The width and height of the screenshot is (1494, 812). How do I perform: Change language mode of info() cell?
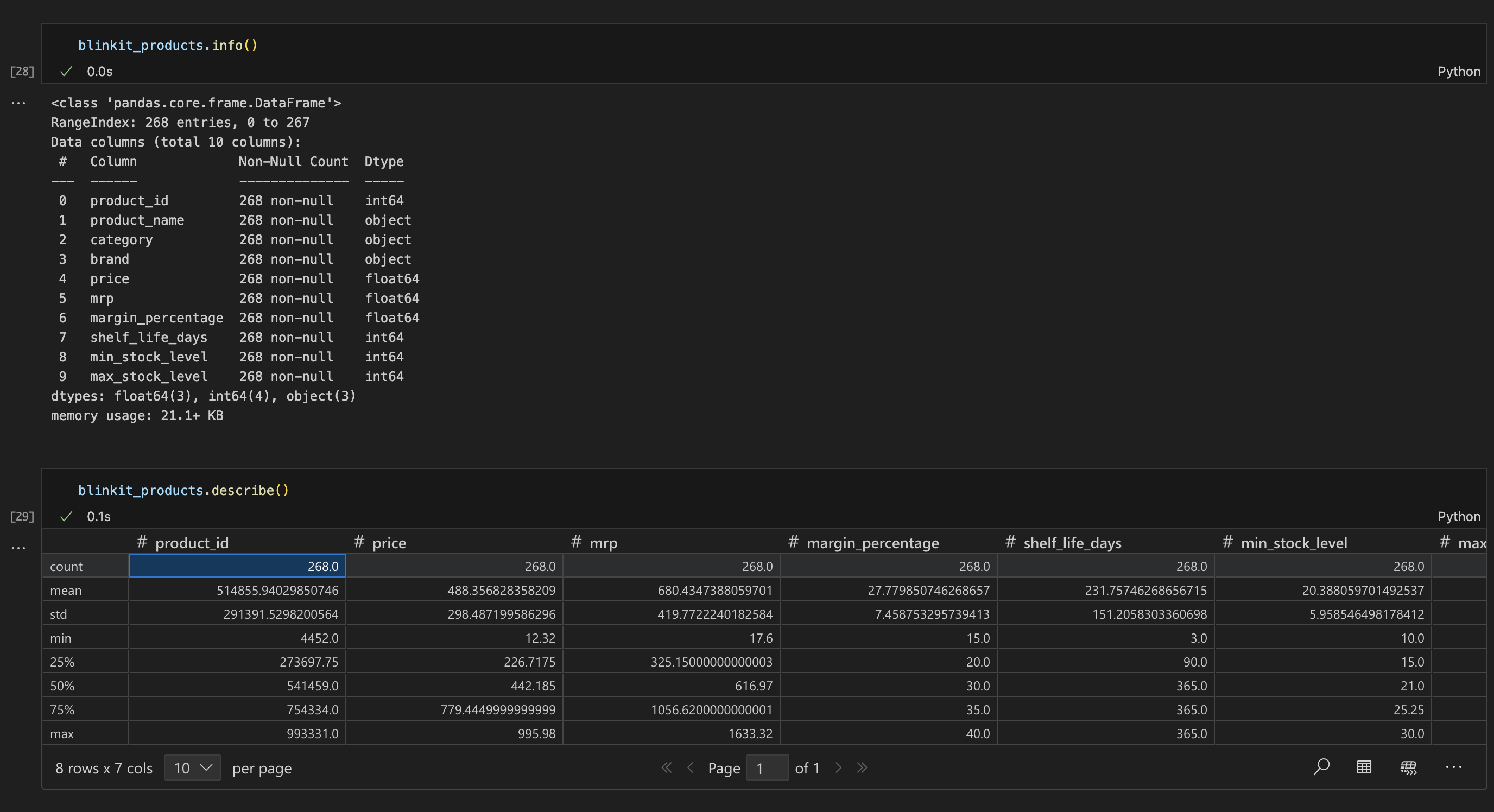(x=1459, y=71)
